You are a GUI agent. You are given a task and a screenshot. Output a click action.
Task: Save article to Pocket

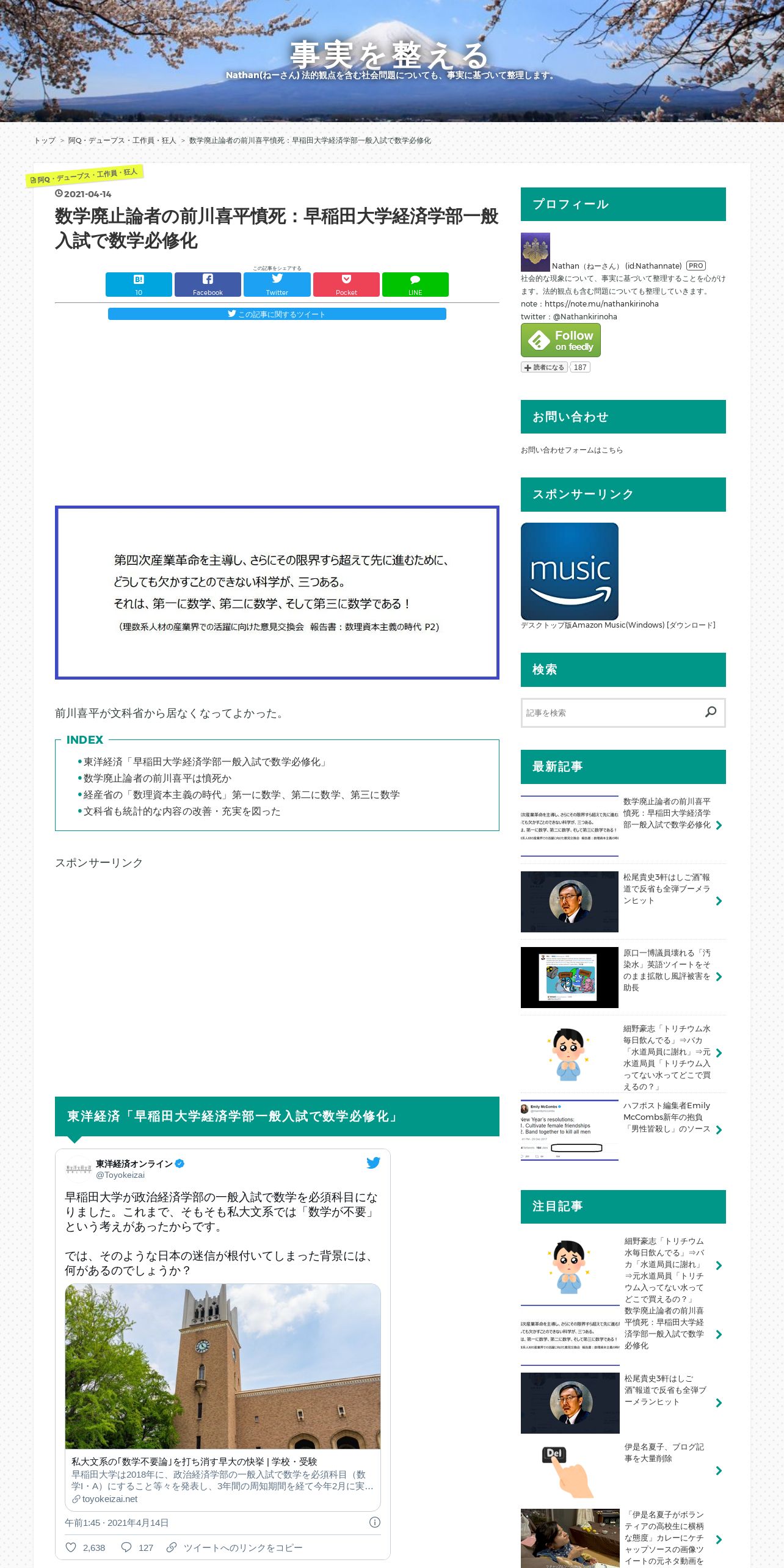pyautogui.click(x=346, y=285)
